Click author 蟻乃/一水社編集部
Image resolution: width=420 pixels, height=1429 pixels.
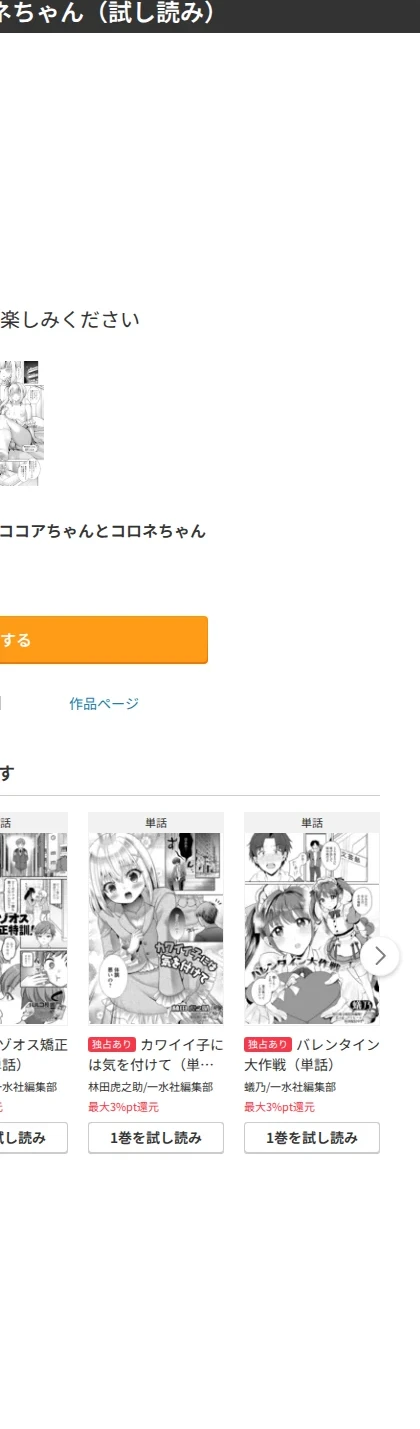(x=290, y=1087)
